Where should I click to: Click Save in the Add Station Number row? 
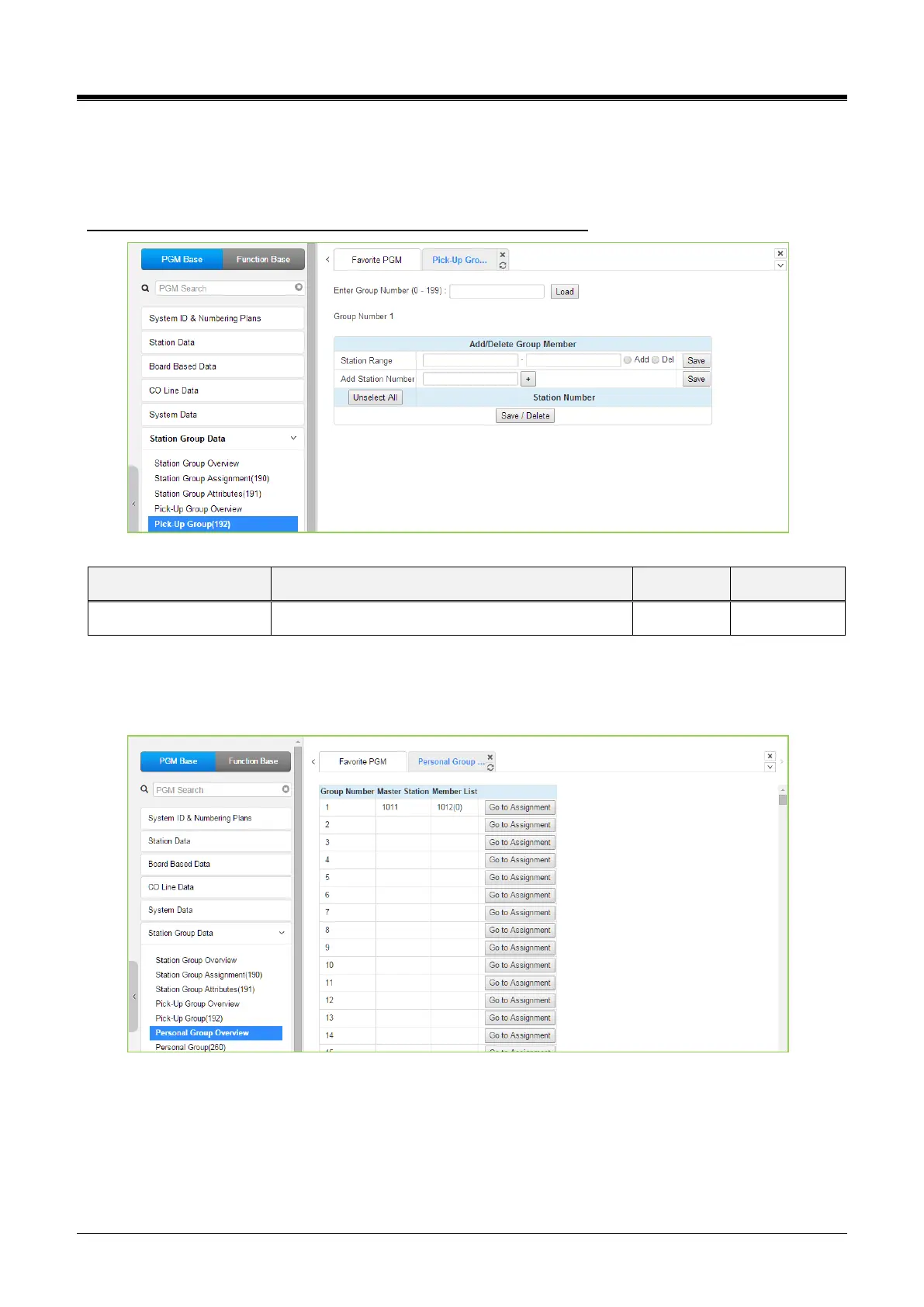pyautogui.click(x=697, y=380)
